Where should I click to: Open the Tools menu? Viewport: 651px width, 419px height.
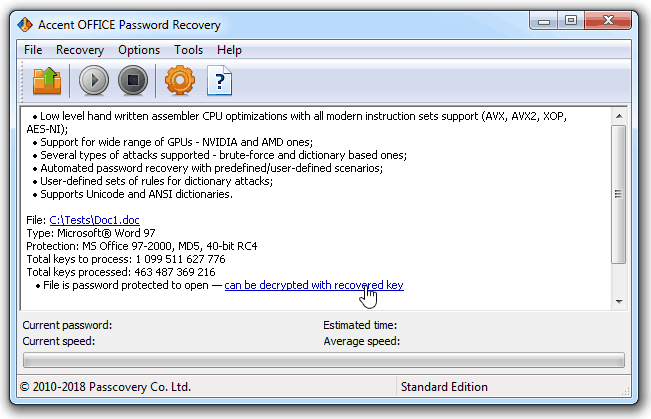[188, 50]
